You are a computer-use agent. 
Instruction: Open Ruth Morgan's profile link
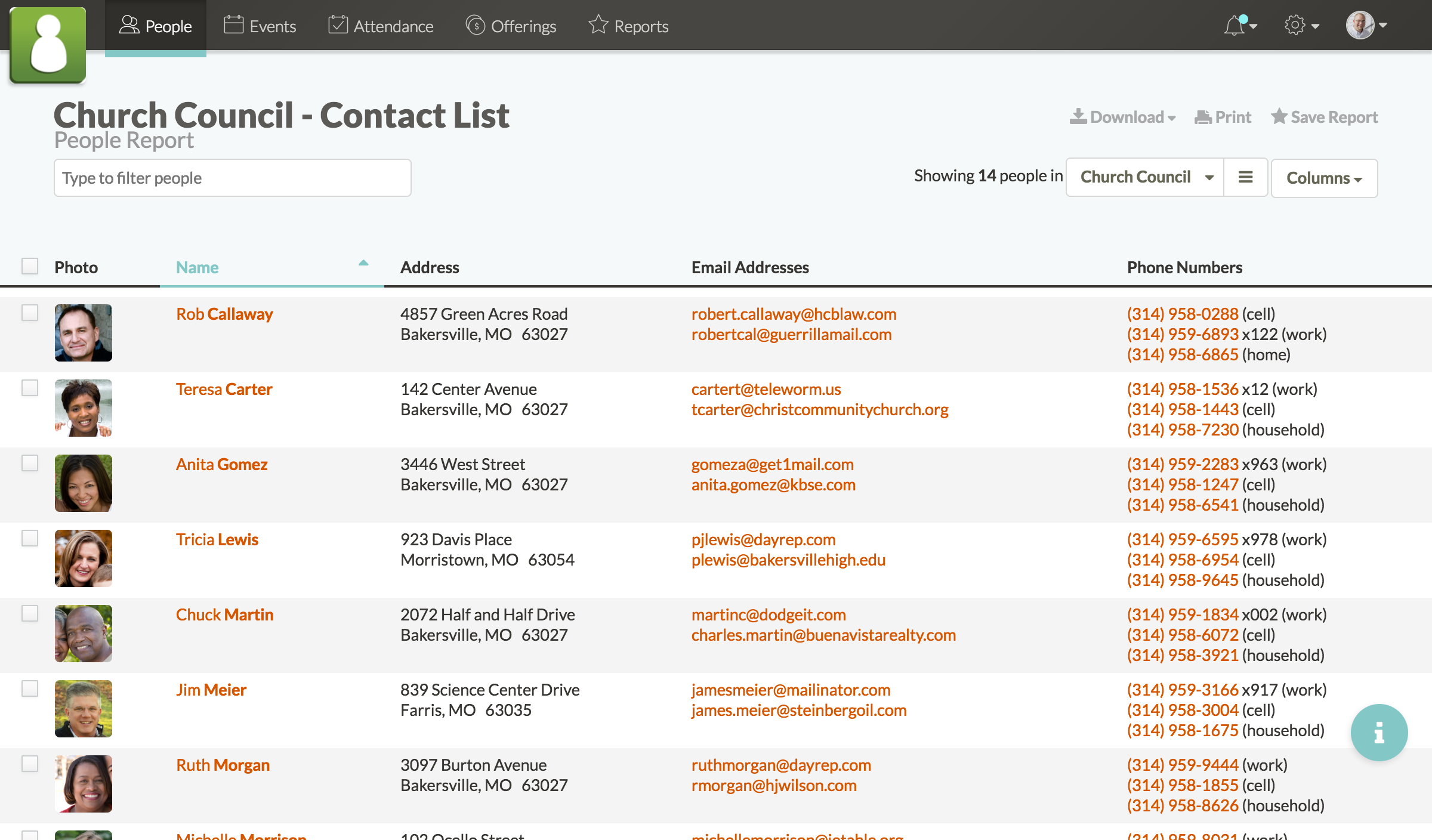coord(223,765)
